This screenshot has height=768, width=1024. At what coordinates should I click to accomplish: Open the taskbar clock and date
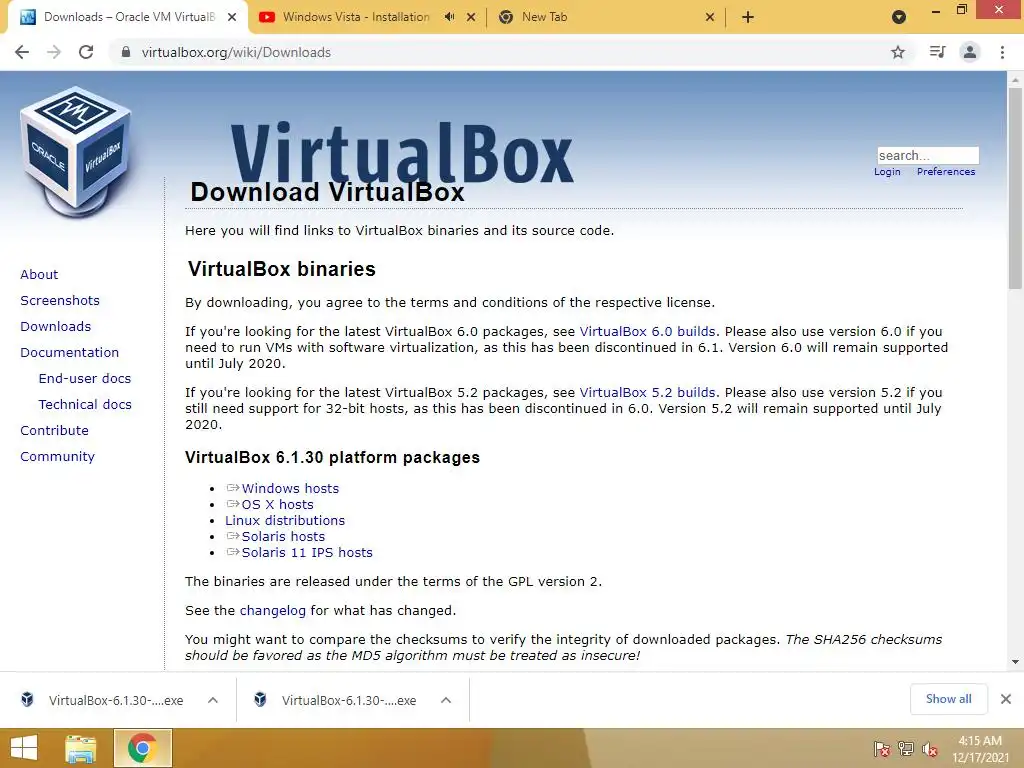pos(980,749)
